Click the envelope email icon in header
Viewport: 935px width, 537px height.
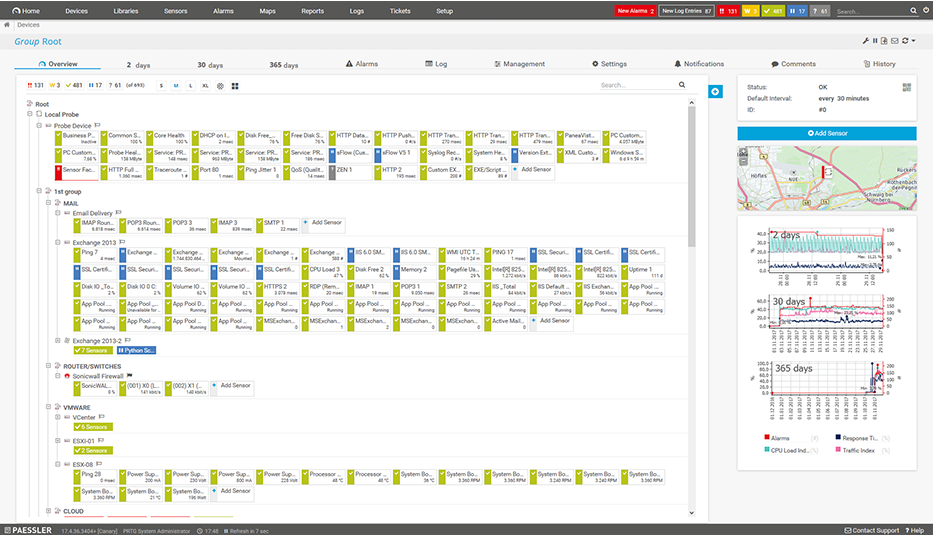tap(894, 41)
